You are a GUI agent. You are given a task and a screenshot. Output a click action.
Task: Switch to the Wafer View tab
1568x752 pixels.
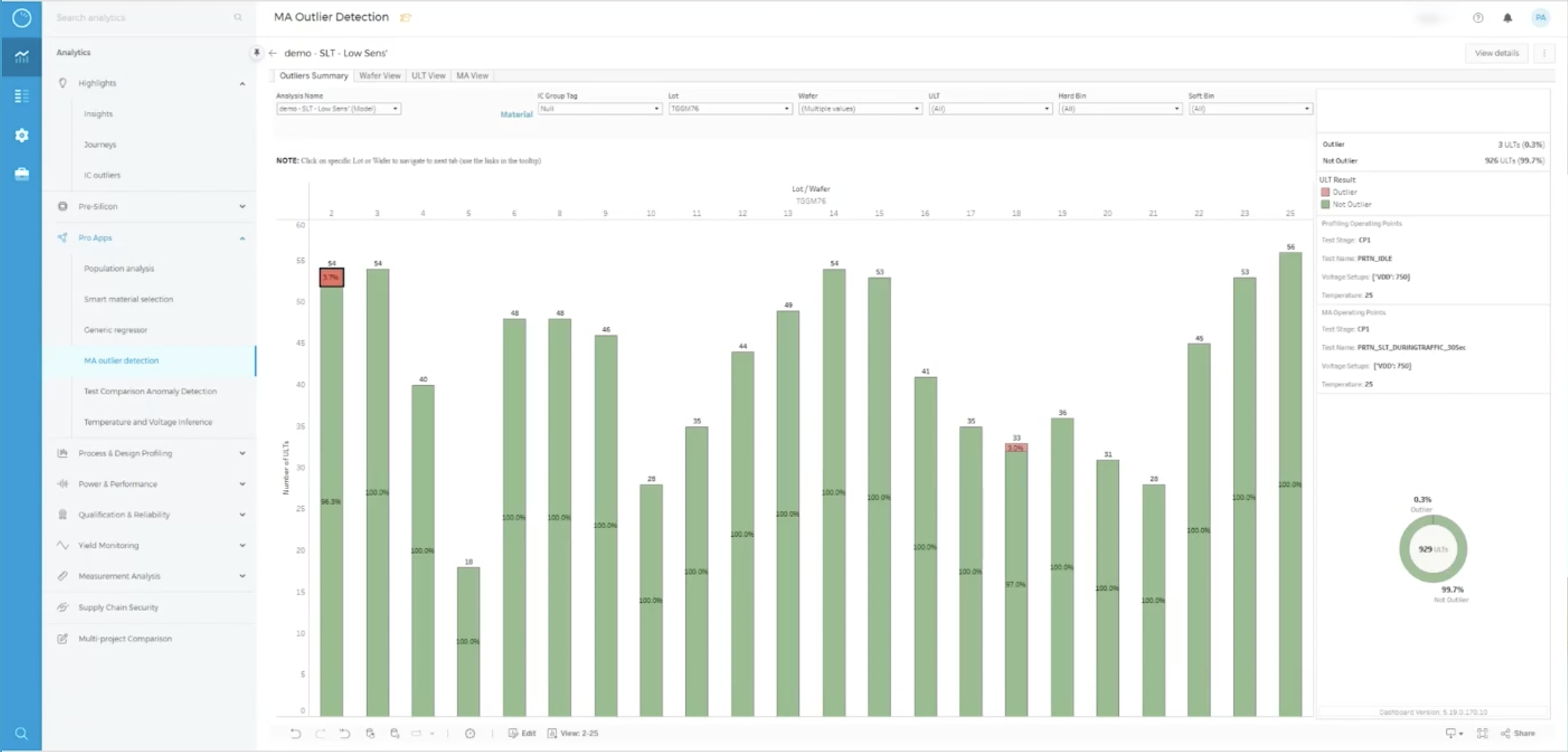pyautogui.click(x=379, y=75)
